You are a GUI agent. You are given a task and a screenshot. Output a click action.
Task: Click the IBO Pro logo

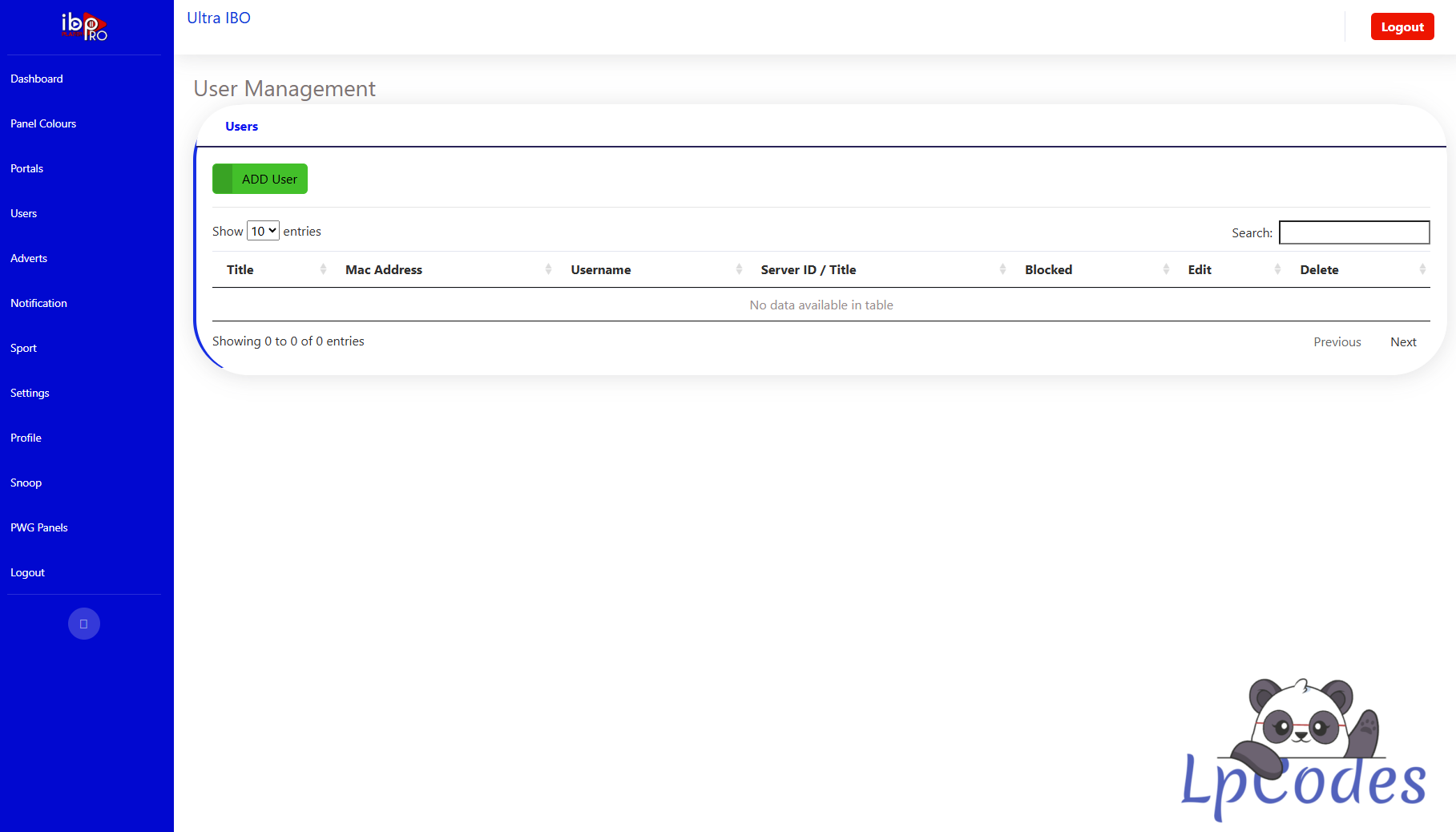84,26
